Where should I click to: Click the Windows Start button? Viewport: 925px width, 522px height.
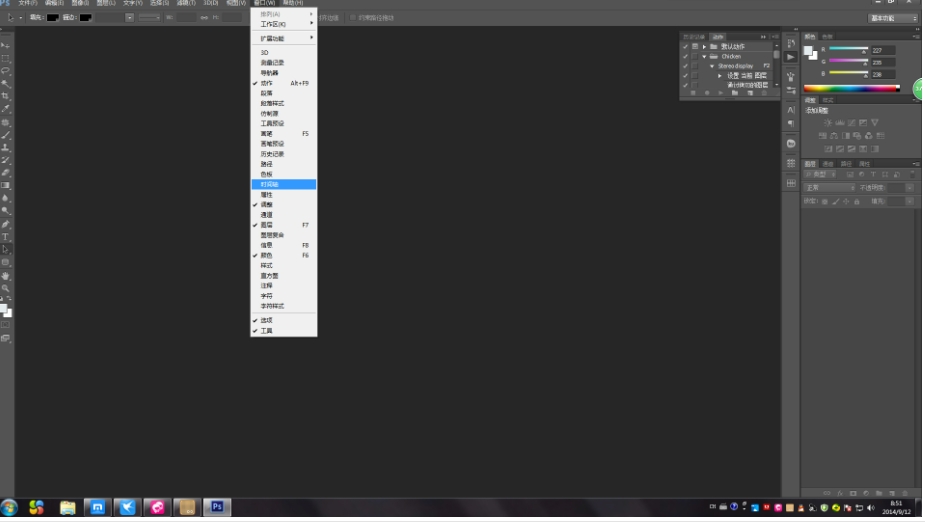tap(10, 508)
